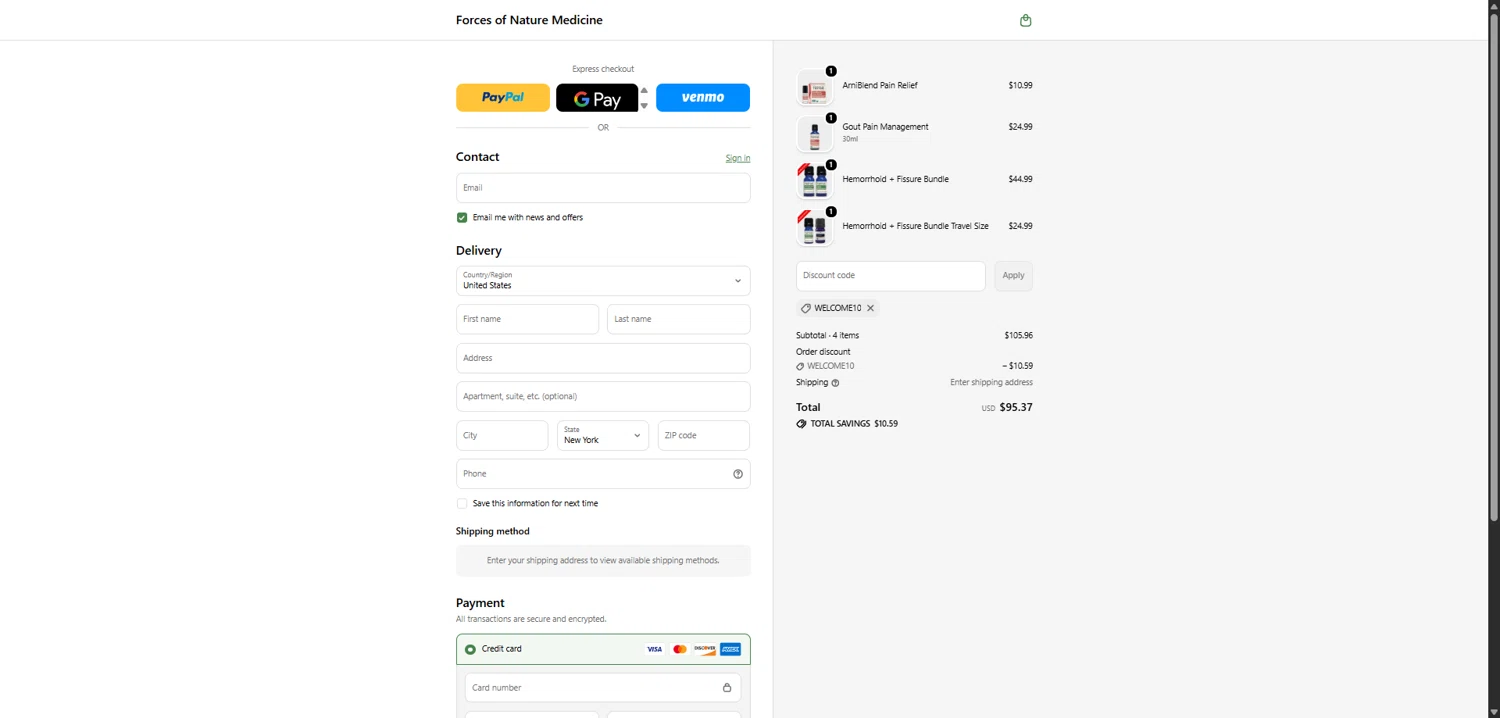This screenshot has width=1500, height=718.
Task: Pay with the PayPal express button
Action: click(x=503, y=98)
